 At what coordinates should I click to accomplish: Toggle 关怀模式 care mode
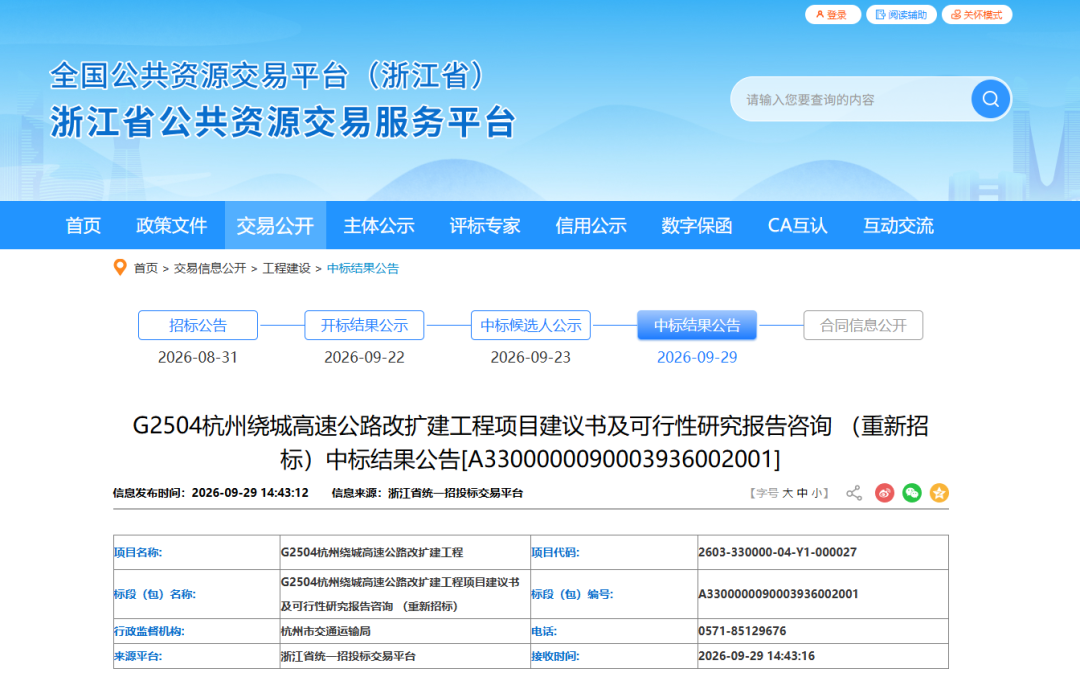tap(977, 14)
